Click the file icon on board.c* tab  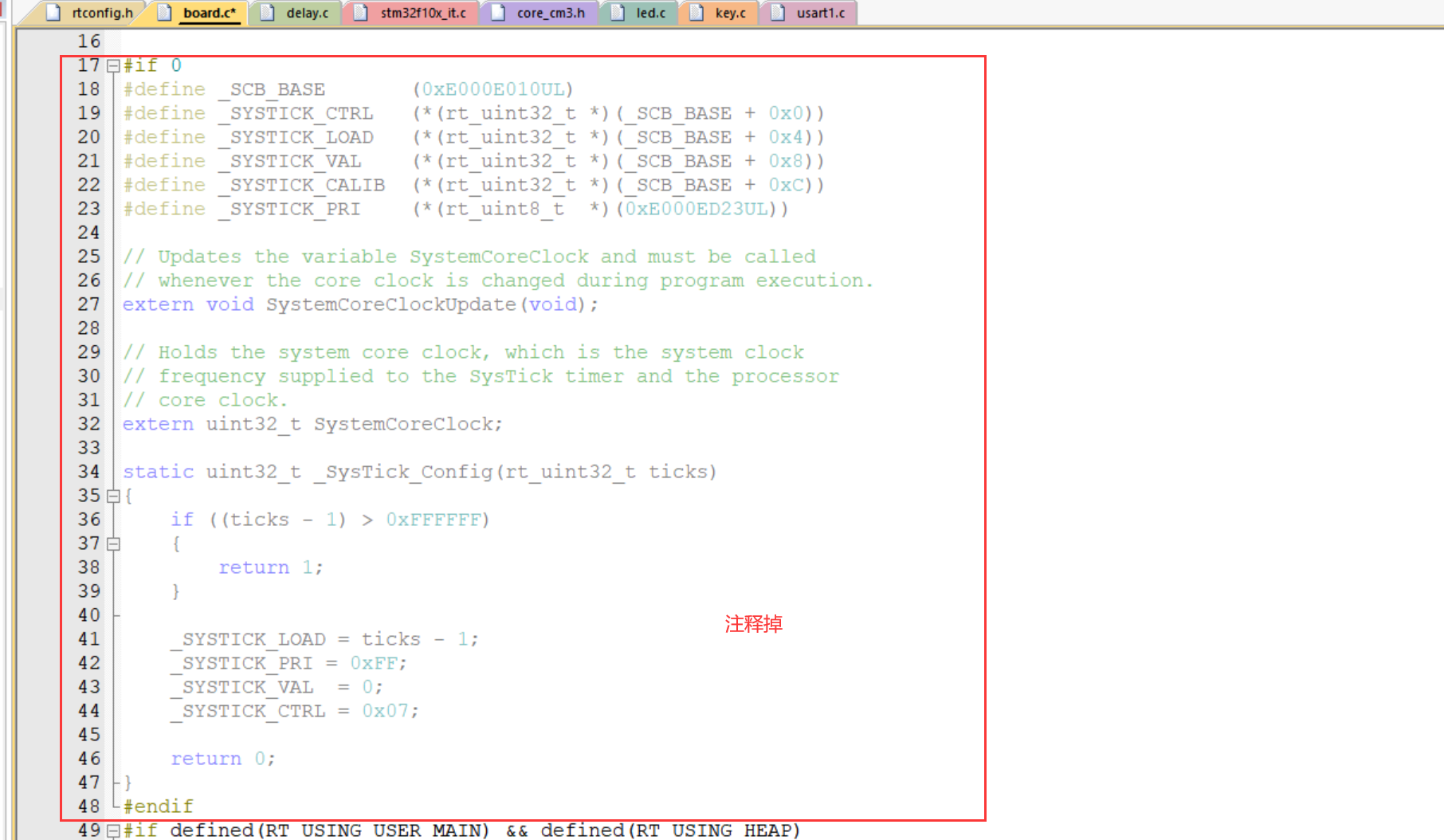click(165, 13)
